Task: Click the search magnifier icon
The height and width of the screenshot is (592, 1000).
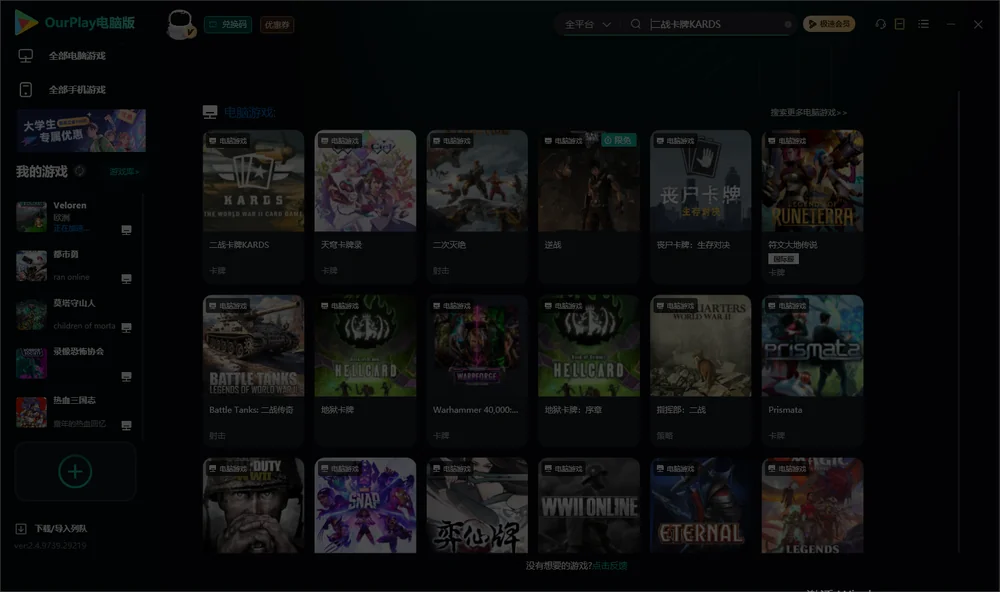Action: (635, 24)
